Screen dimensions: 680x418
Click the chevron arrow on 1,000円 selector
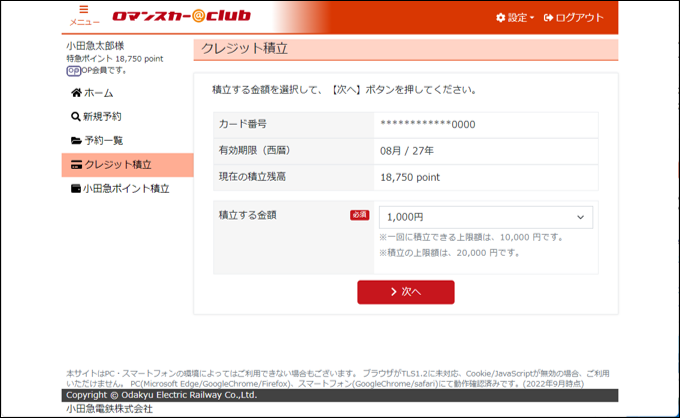click(580, 217)
